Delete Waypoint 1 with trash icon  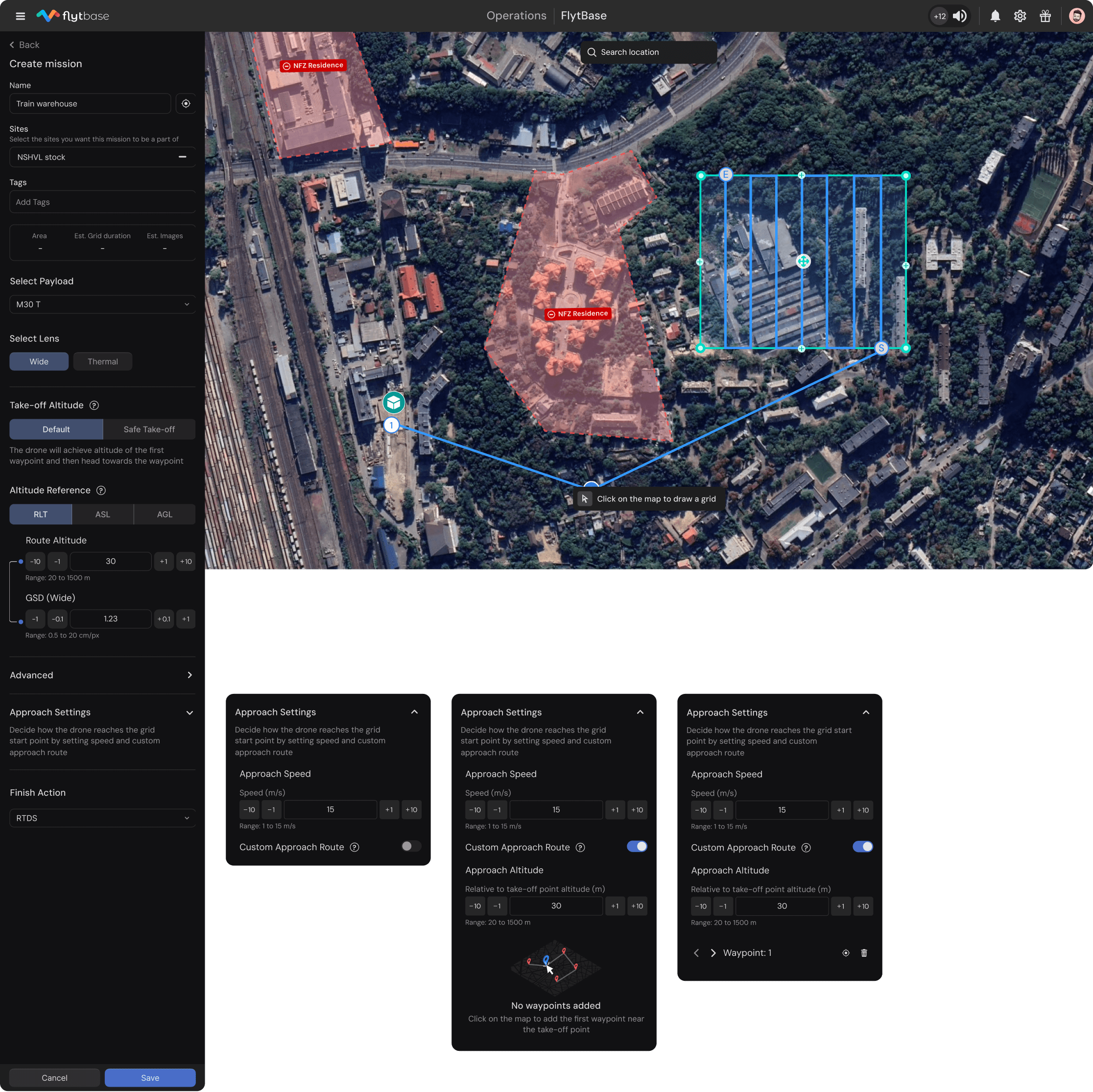point(864,953)
